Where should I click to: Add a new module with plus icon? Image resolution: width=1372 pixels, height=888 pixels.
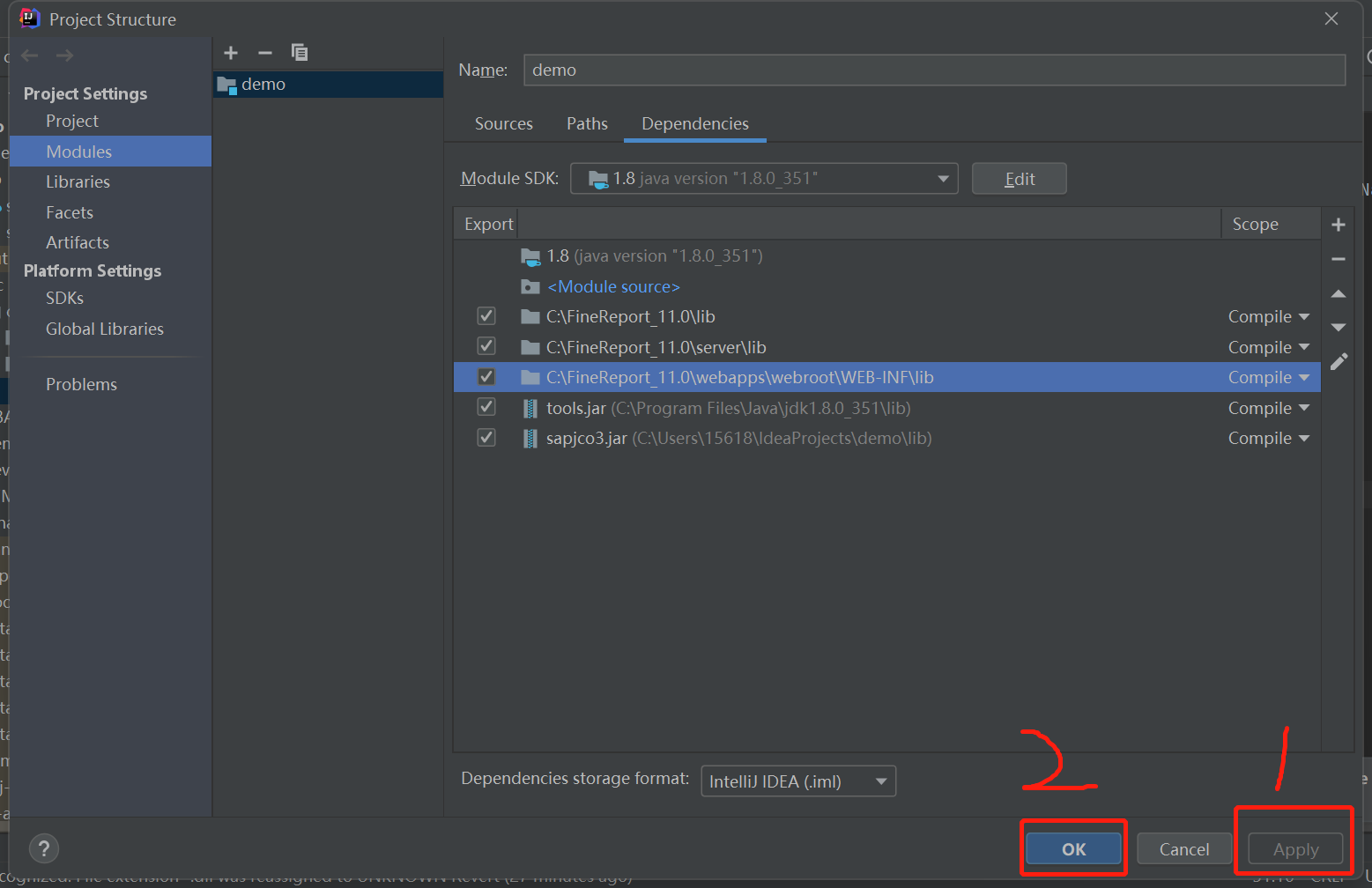[231, 53]
